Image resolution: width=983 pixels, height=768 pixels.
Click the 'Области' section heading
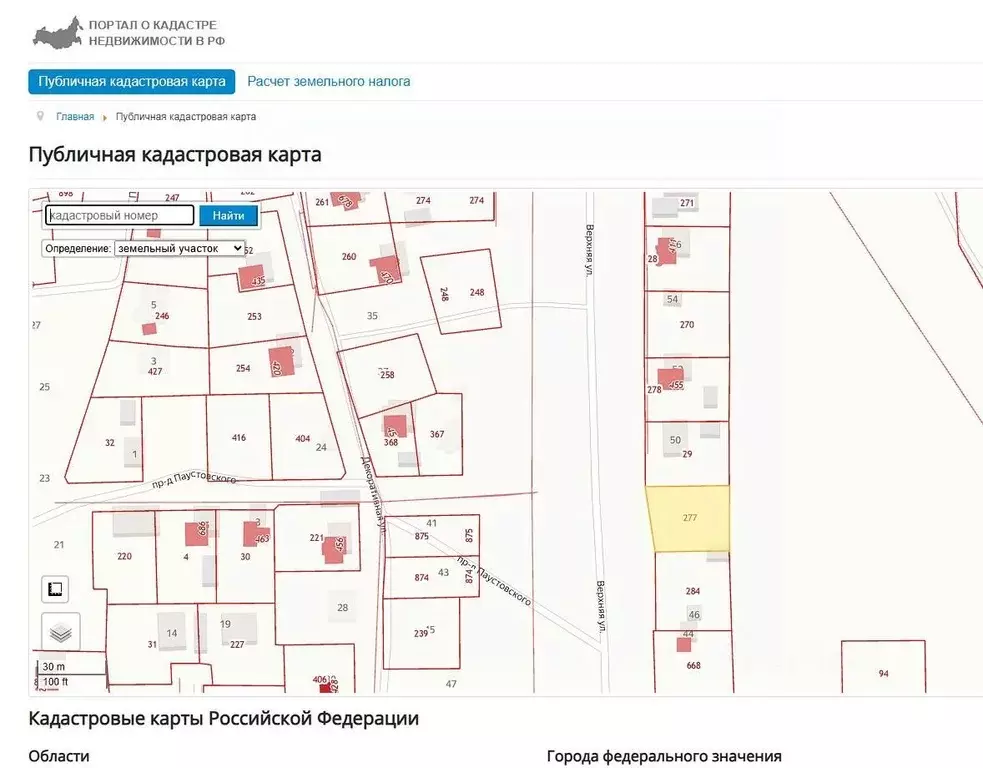pos(59,756)
